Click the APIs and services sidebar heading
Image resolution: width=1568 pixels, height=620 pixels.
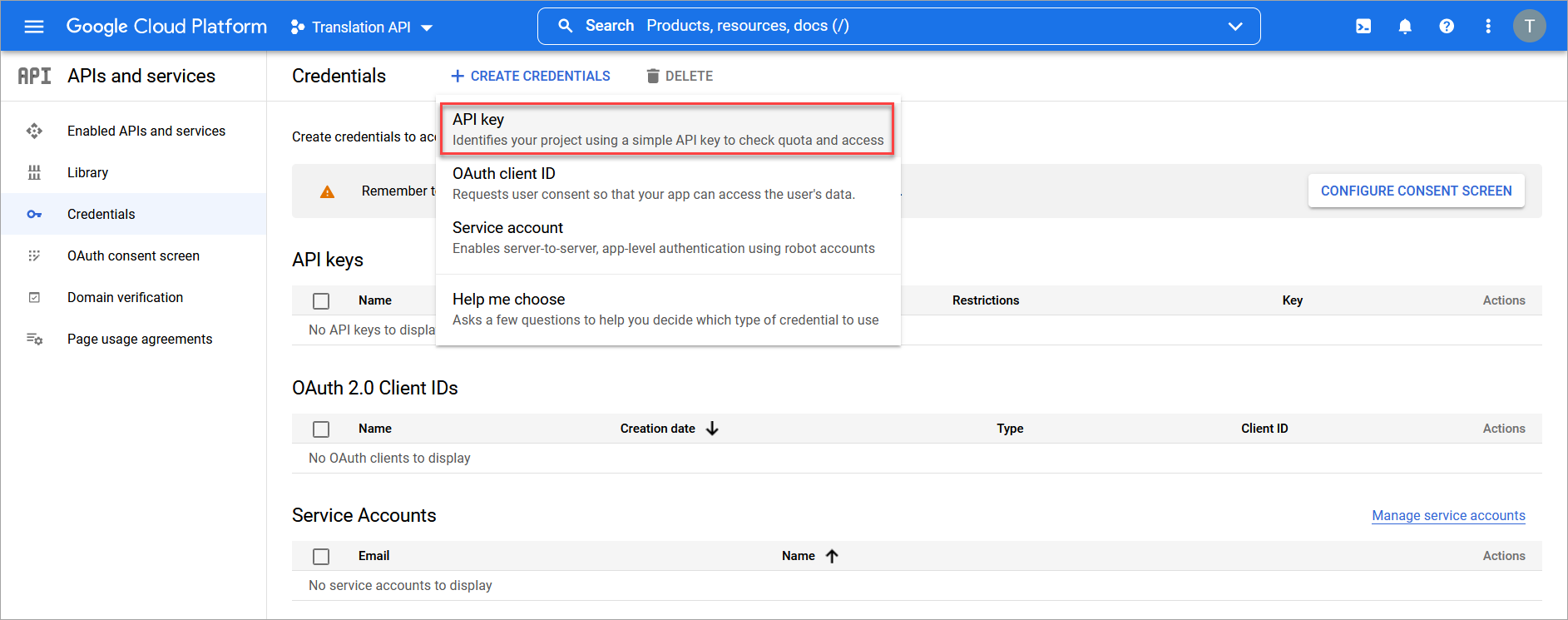[141, 76]
